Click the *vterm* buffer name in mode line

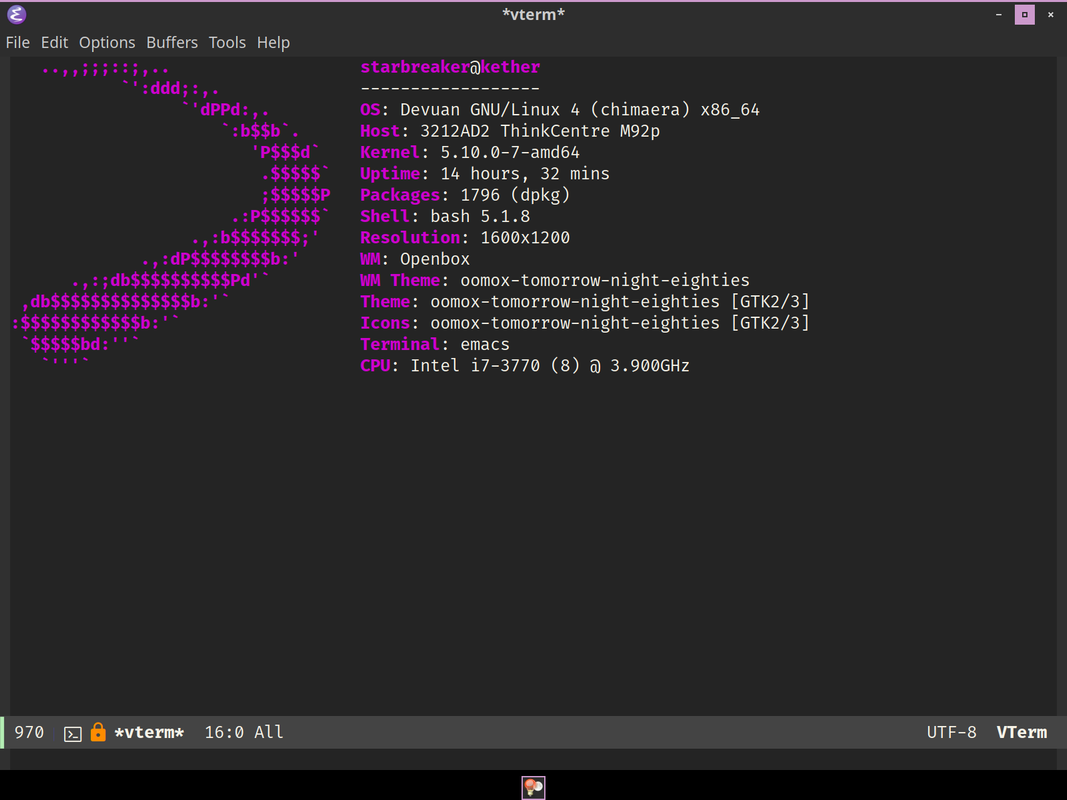click(x=149, y=733)
